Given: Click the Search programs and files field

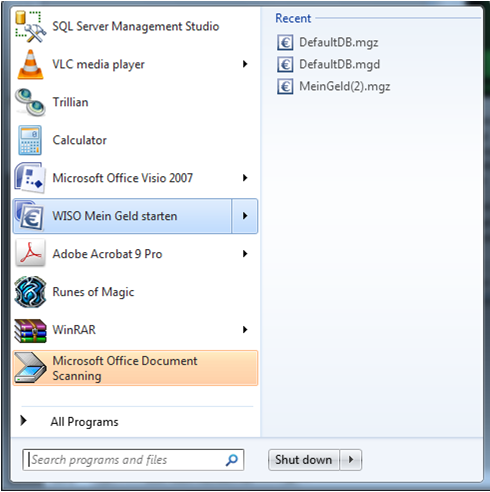Looking at the screenshot, I should coord(133,460).
